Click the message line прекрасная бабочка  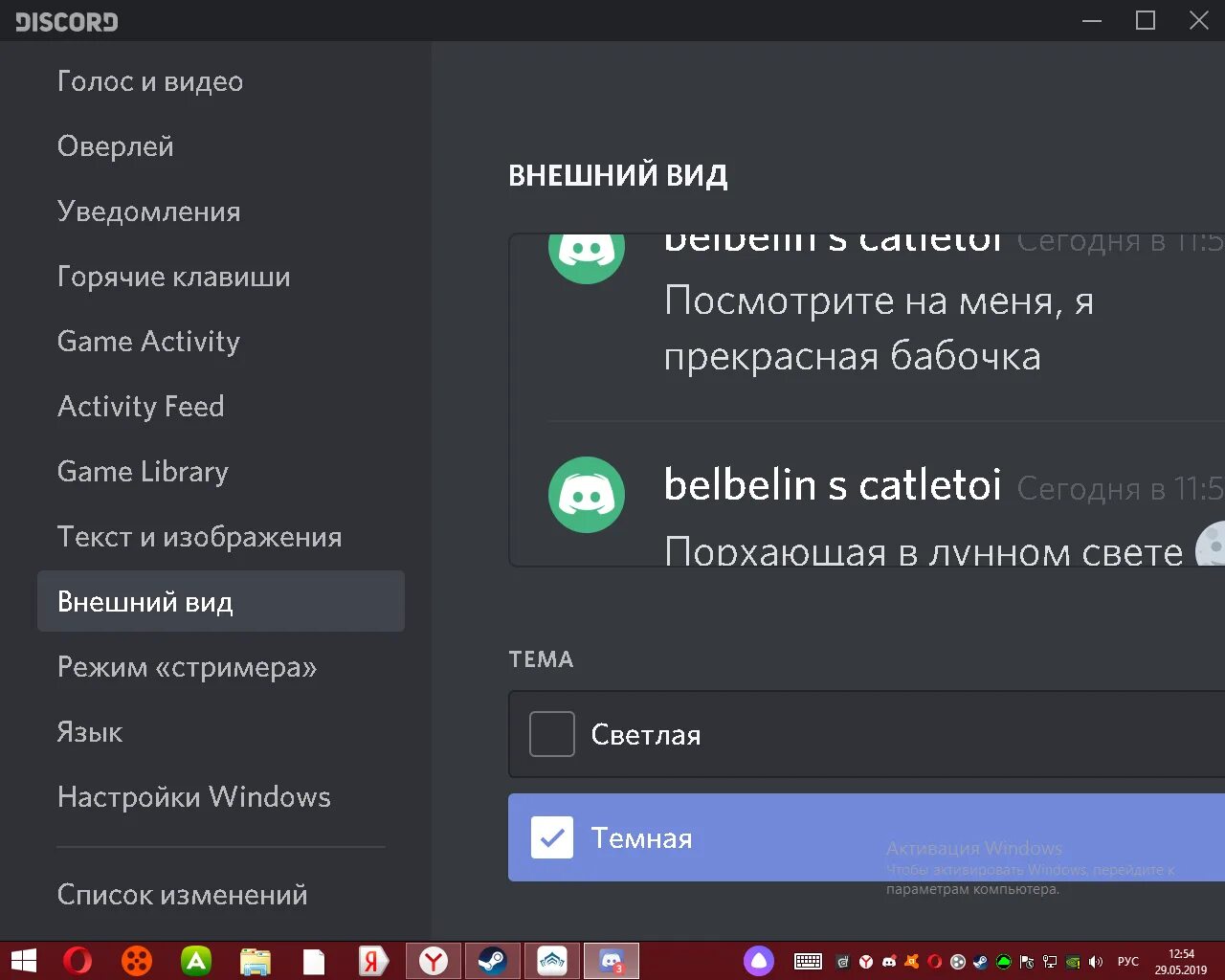pyautogui.click(x=853, y=356)
